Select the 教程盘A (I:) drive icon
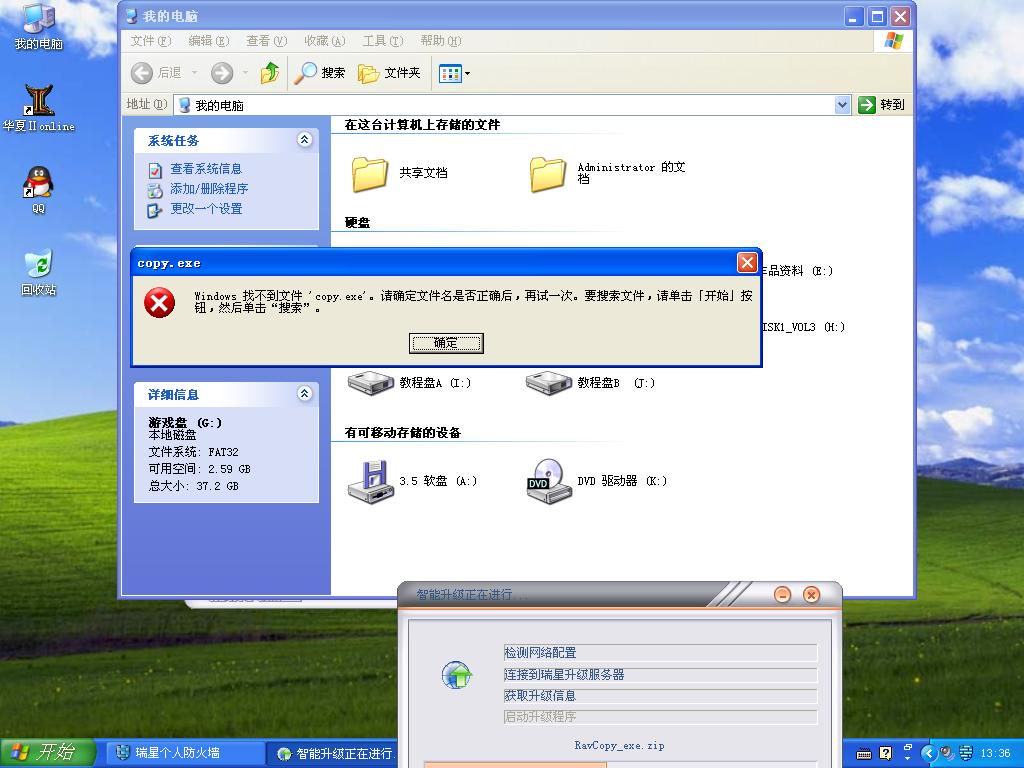 coord(370,384)
